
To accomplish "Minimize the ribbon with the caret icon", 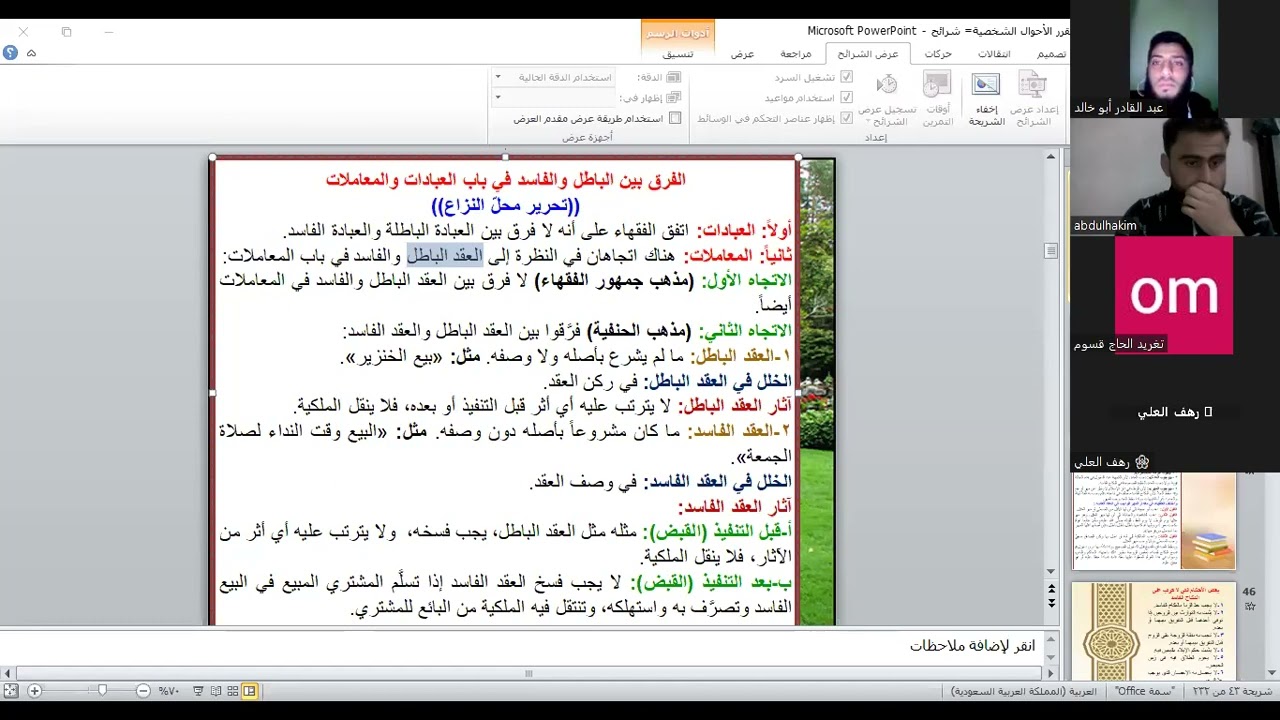I will [x=31, y=53].
